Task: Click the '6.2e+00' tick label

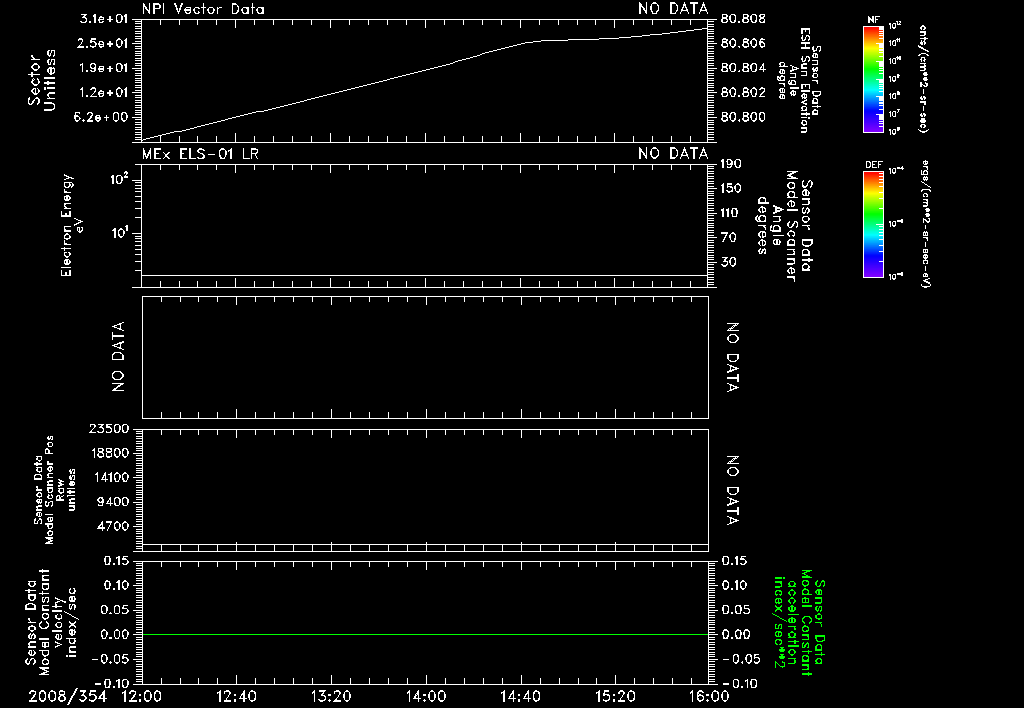Action: tap(101, 117)
